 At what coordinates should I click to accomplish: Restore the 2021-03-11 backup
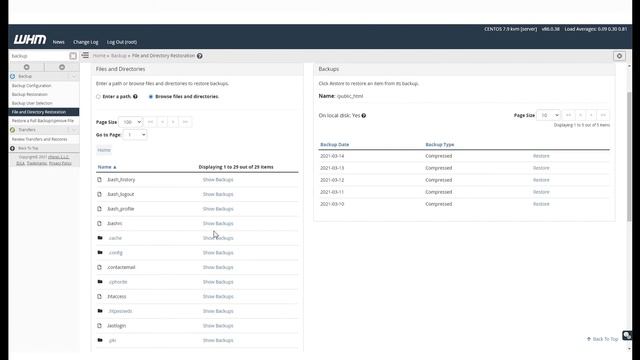click(541, 192)
